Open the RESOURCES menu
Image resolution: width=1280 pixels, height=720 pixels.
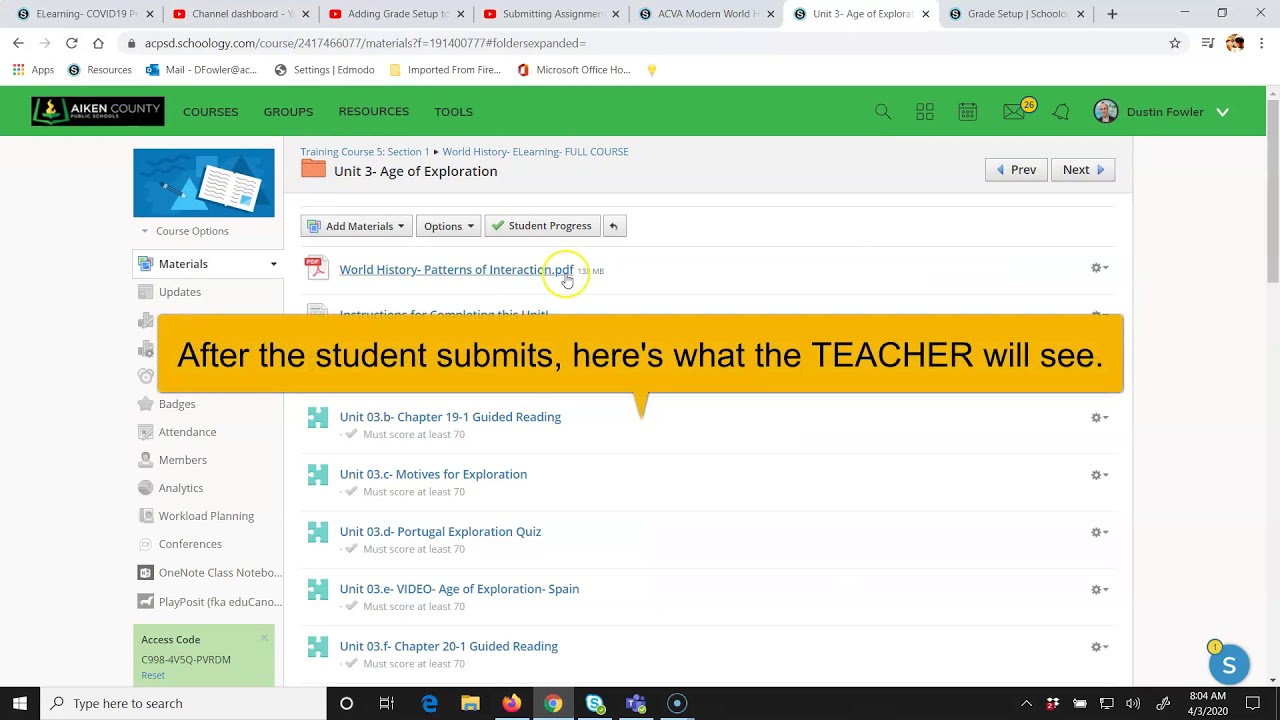pos(373,111)
